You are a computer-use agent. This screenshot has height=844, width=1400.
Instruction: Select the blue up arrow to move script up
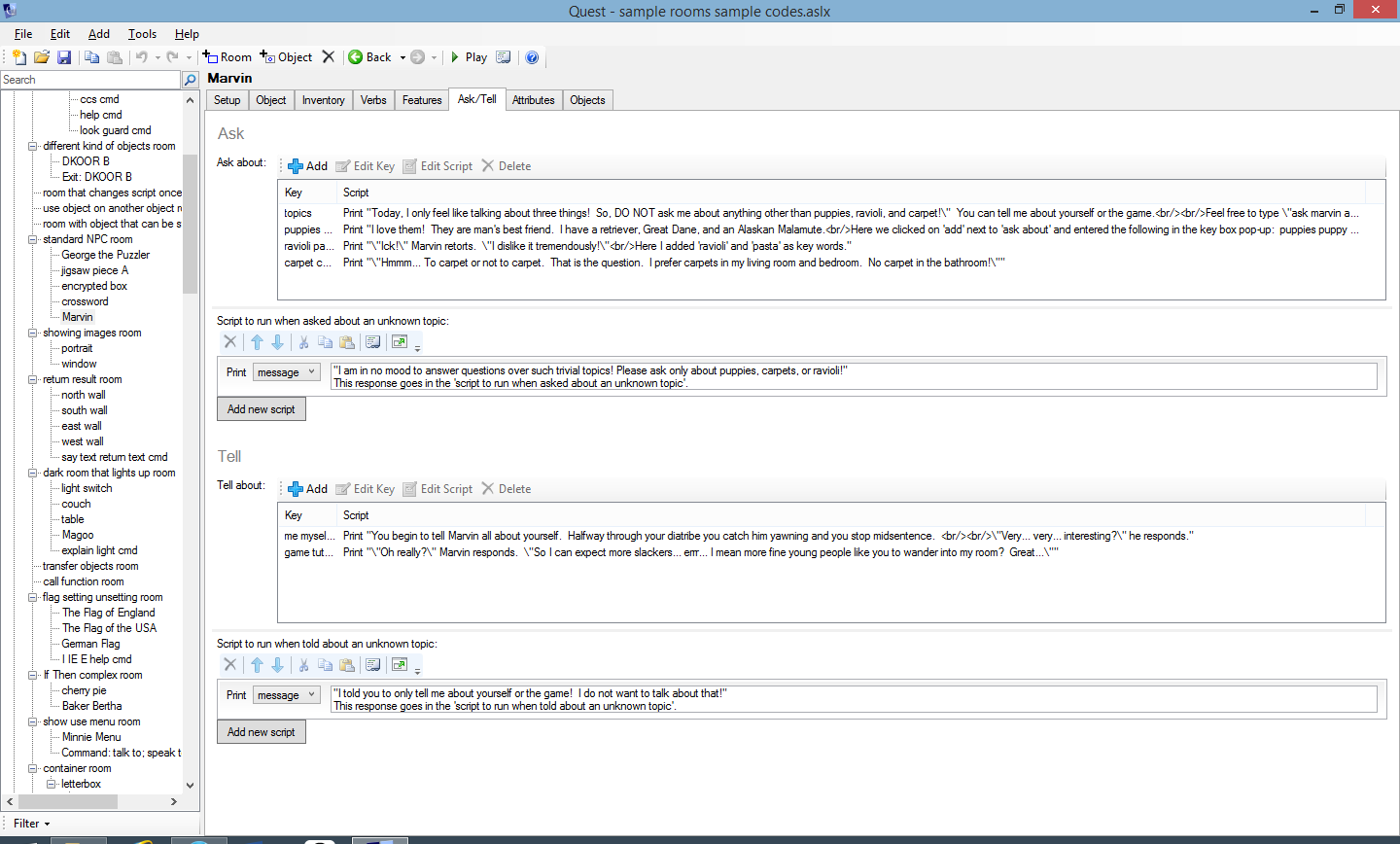[256, 341]
